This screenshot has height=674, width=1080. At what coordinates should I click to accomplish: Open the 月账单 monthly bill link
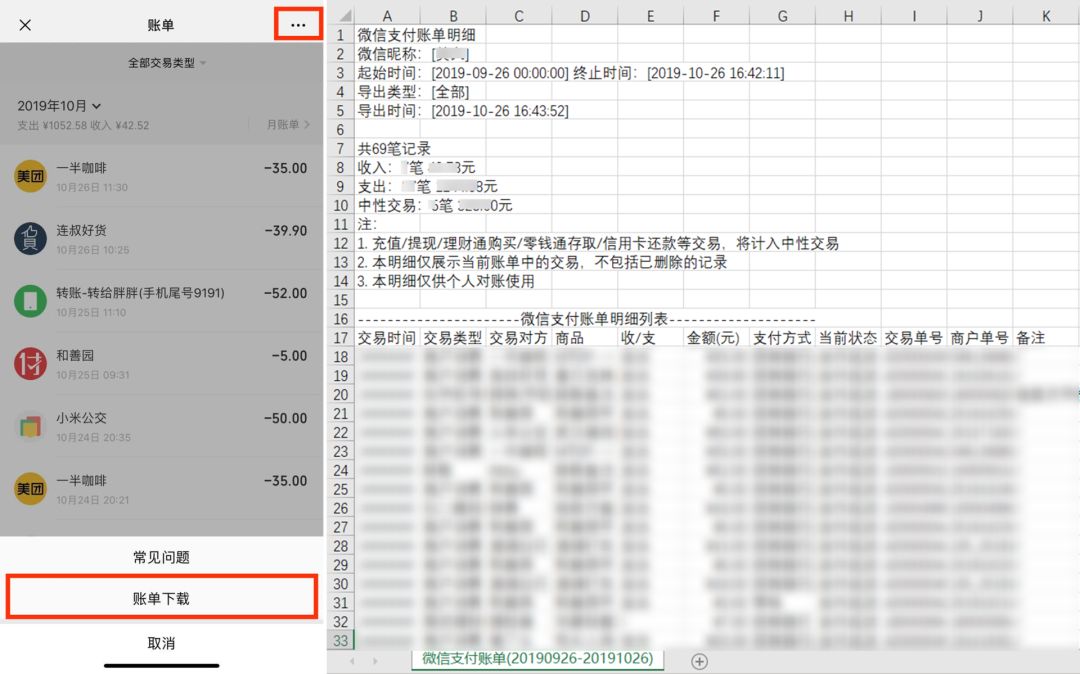pyautogui.click(x=288, y=125)
